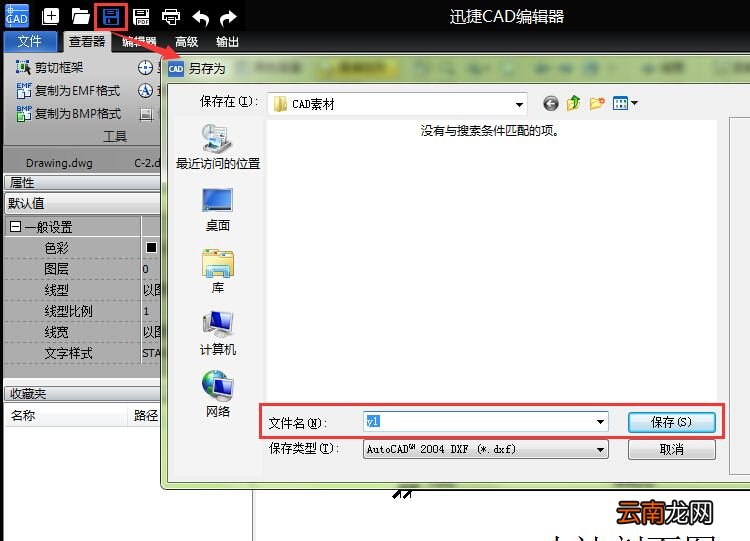Screen dimensions: 750x541
Task: Click the 收藏夹 panel header
Action: click(82, 394)
